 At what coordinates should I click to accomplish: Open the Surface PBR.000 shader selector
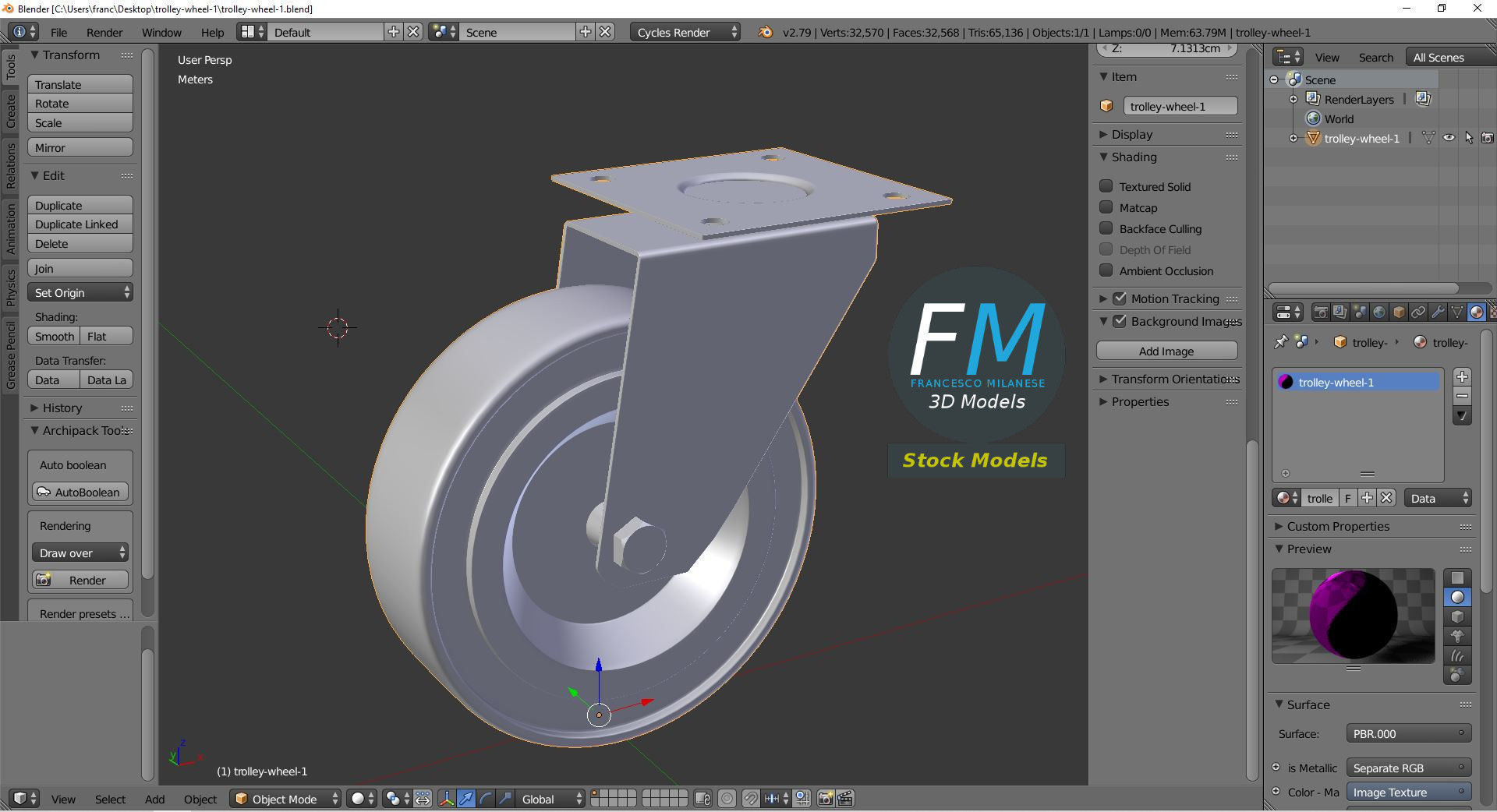coord(1408,733)
